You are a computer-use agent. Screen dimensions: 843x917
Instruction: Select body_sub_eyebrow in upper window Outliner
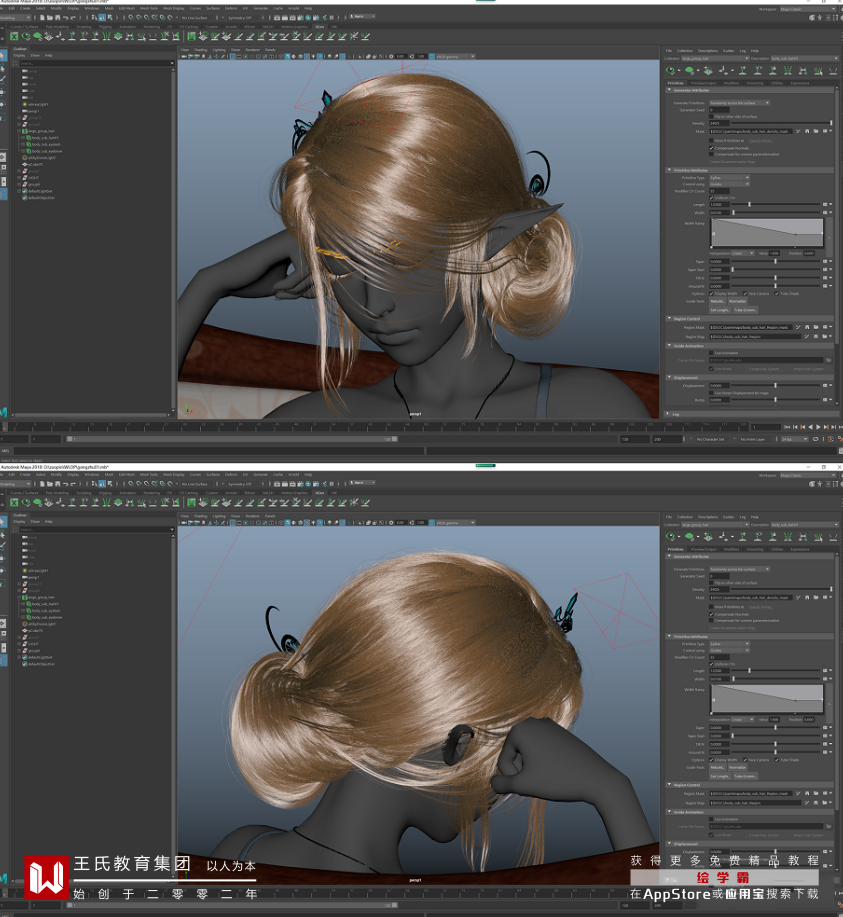coord(46,151)
